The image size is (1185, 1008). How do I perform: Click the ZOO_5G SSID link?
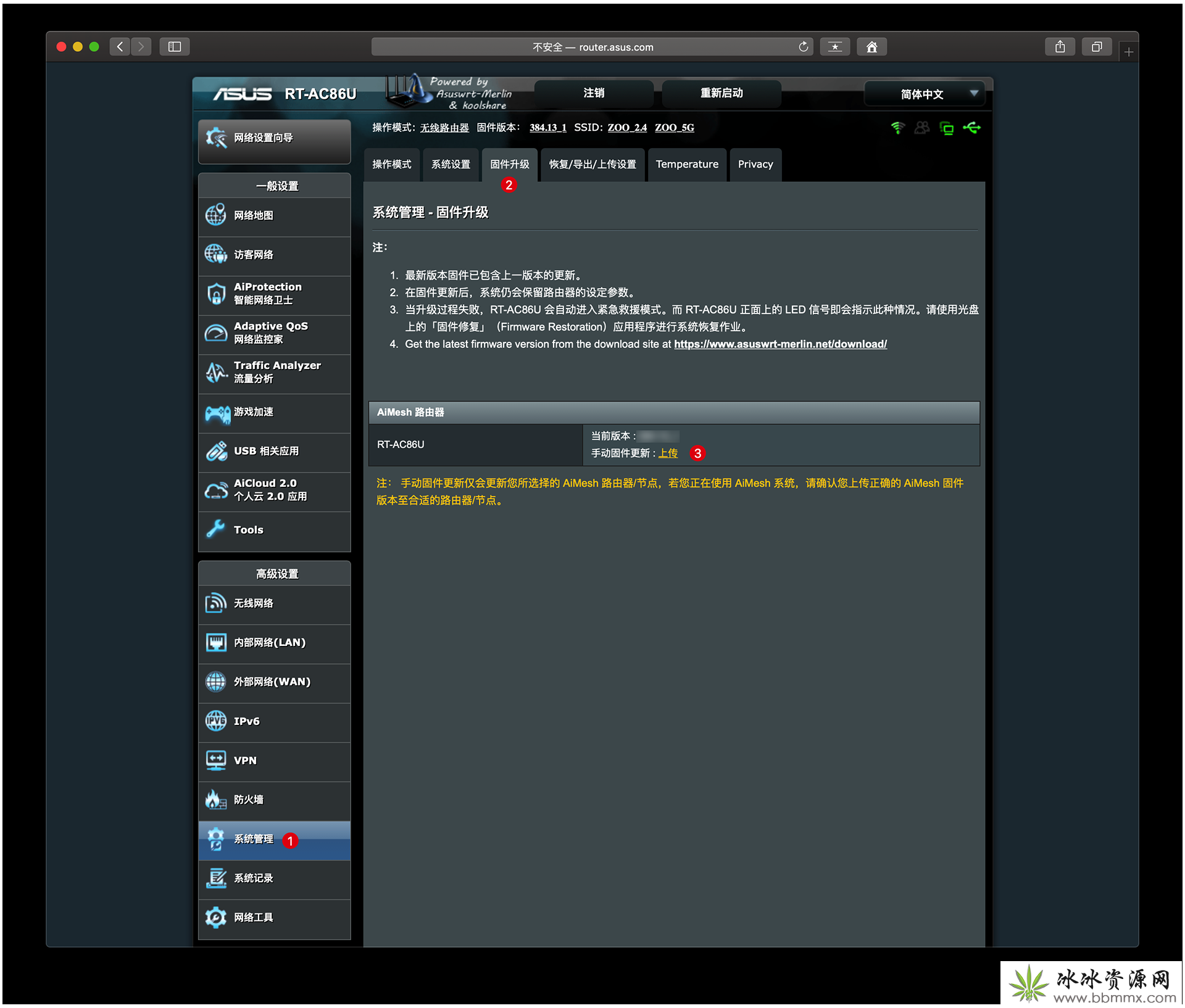click(675, 128)
